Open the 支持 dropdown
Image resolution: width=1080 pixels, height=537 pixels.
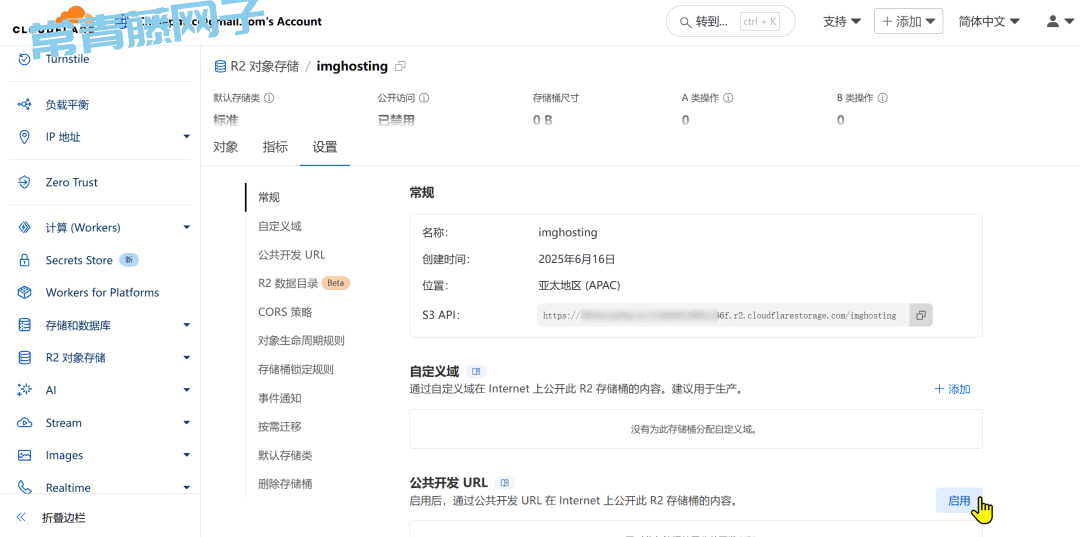pyautogui.click(x=842, y=21)
